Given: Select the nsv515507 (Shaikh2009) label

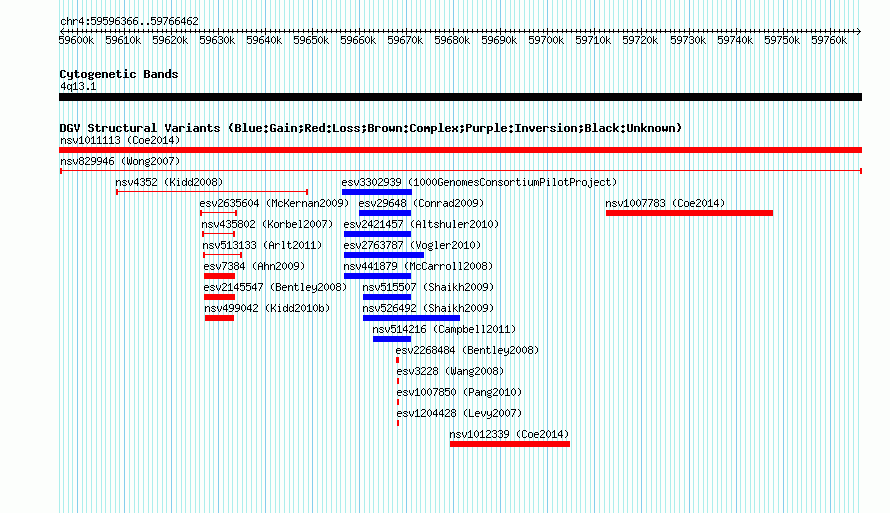Looking at the screenshot, I should tap(428, 287).
